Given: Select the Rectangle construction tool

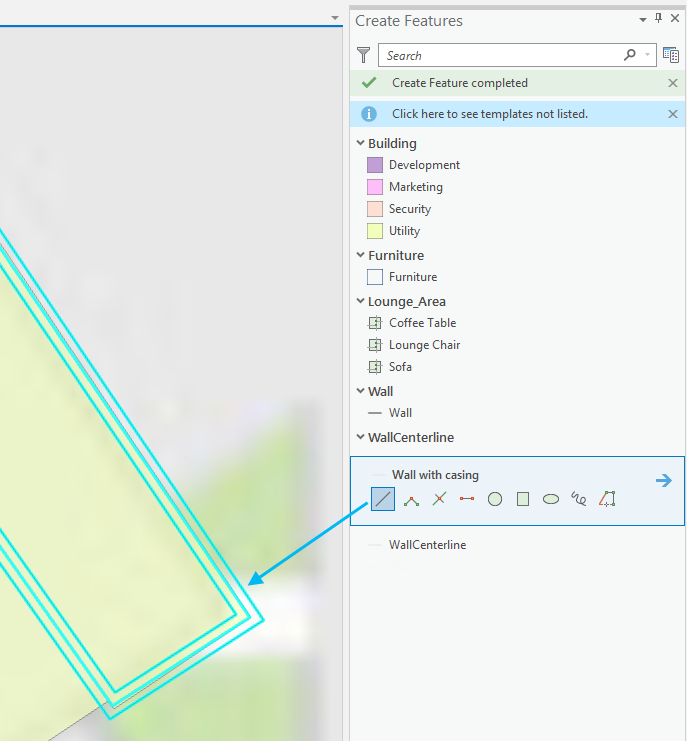Looking at the screenshot, I should pos(523,499).
